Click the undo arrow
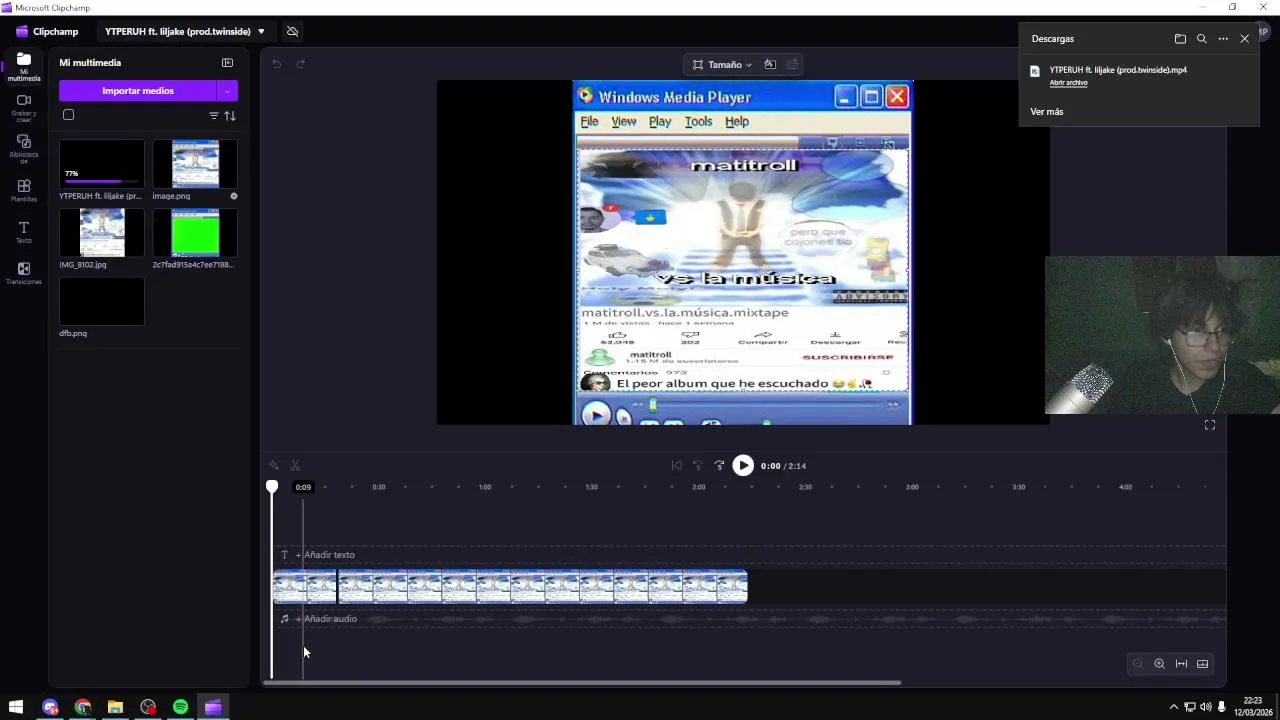 277,64
